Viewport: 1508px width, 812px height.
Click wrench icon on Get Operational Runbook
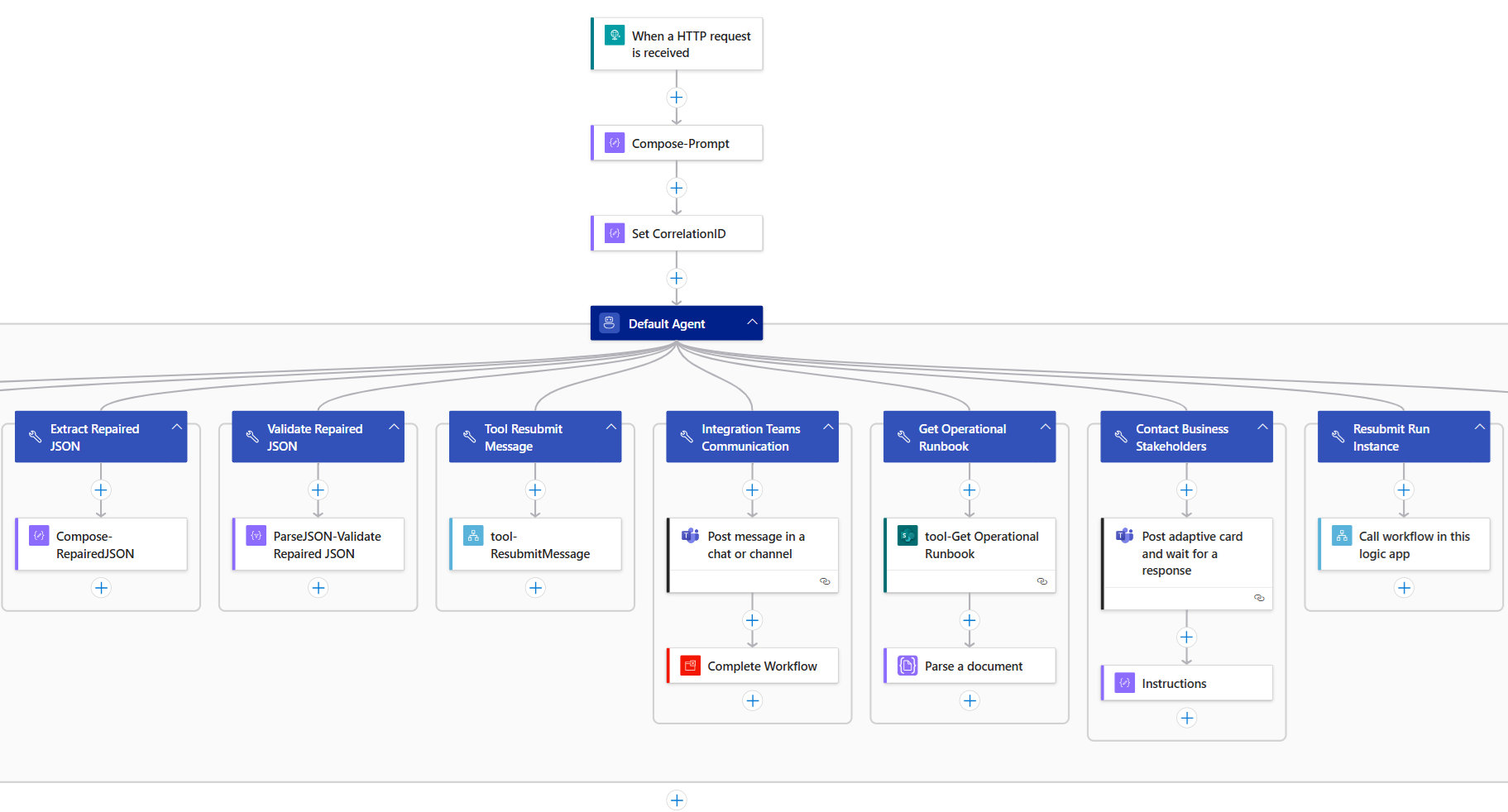click(x=904, y=437)
